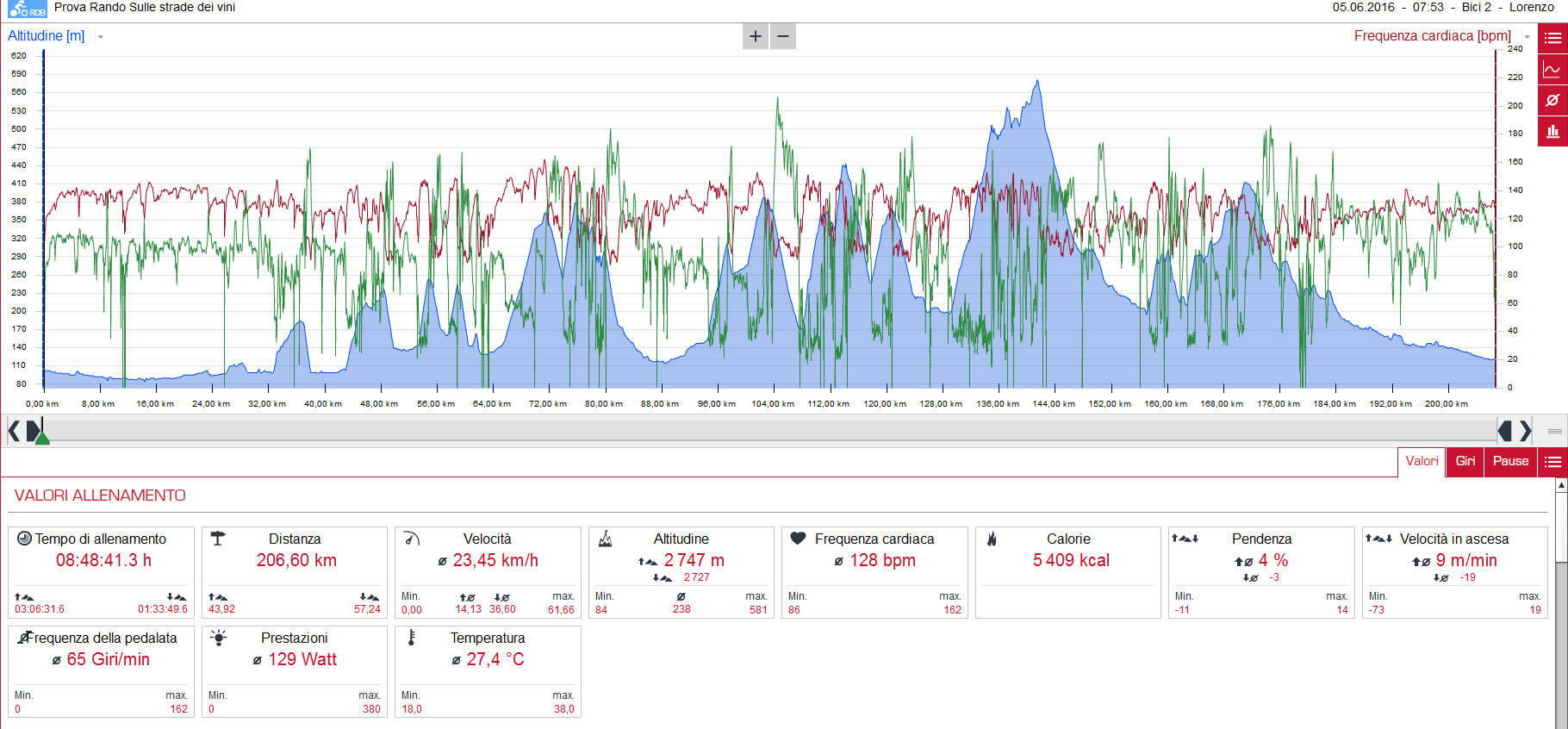Switch to the Giri tab

pyautogui.click(x=1465, y=462)
